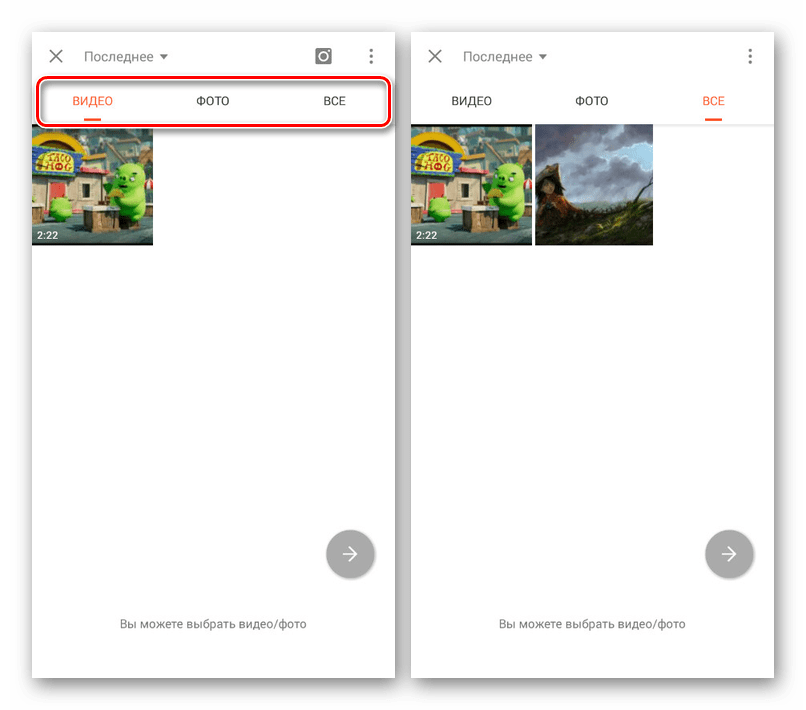Image resolution: width=806 pixels, height=710 pixels.
Task: Select the green monster video thumbnail
Action: [92, 186]
